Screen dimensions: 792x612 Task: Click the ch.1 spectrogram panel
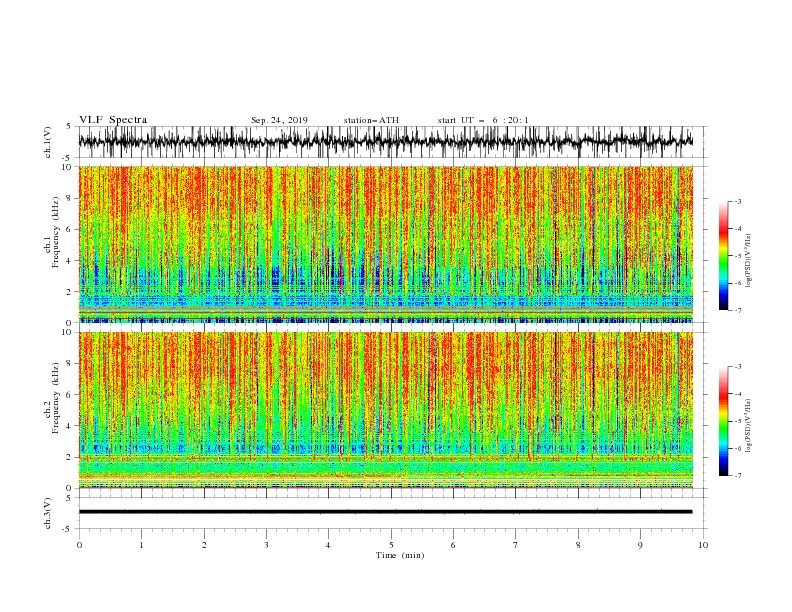pyautogui.click(x=386, y=244)
